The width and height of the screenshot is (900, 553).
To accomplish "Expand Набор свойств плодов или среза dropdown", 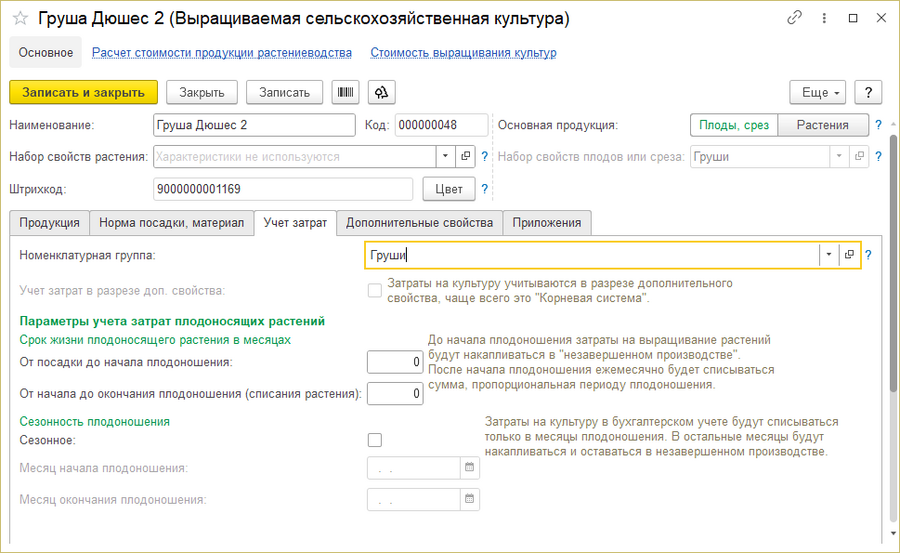I will tap(839, 156).
